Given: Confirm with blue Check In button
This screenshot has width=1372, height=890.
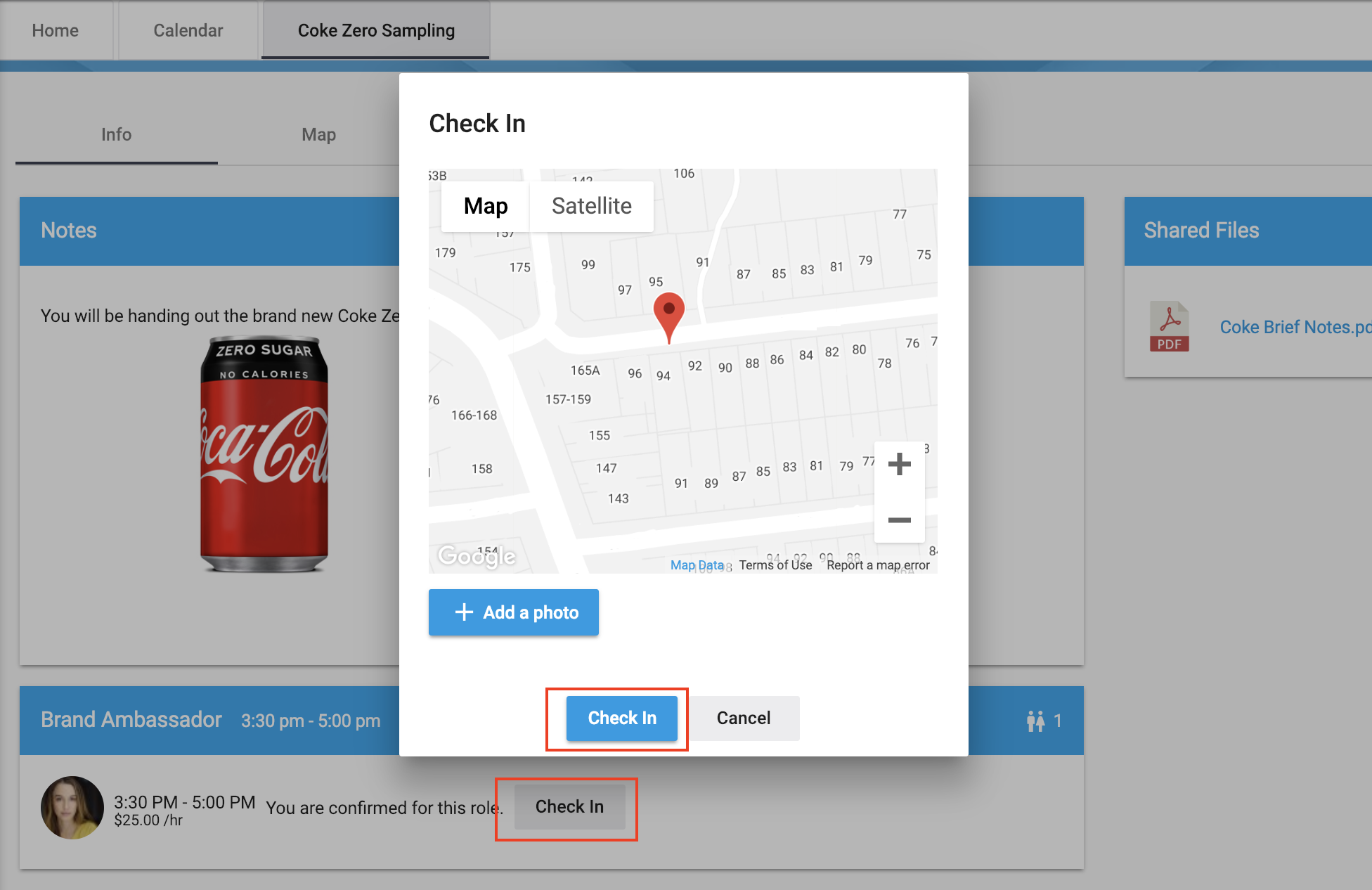Looking at the screenshot, I should click(x=621, y=718).
